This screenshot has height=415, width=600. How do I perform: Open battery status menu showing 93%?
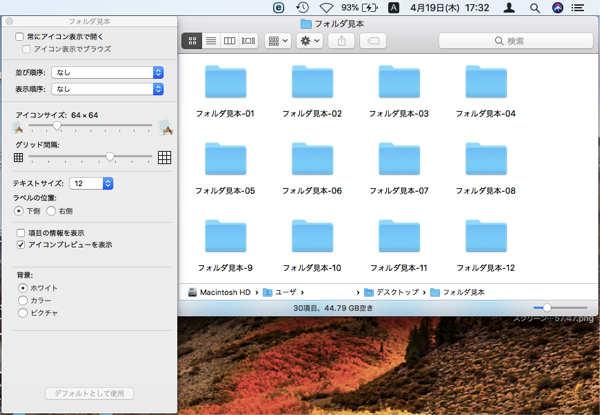(360, 8)
